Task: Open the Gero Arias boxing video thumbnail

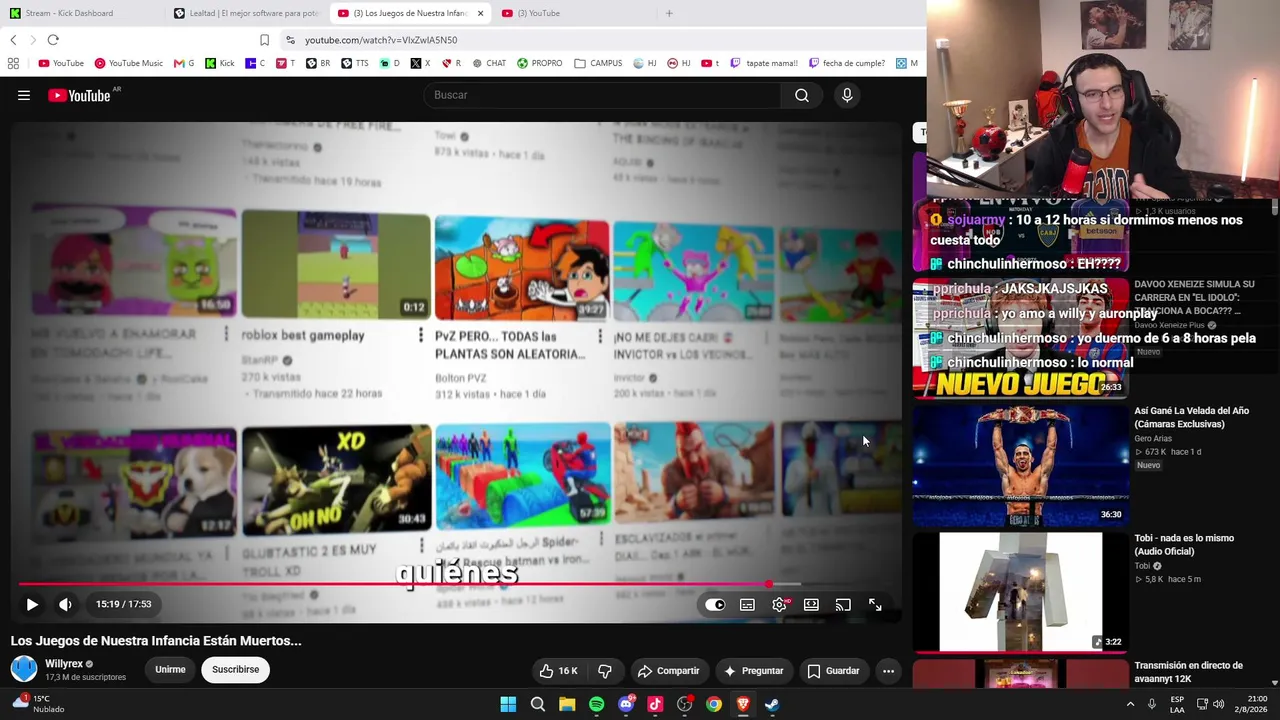Action: (x=1020, y=465)
